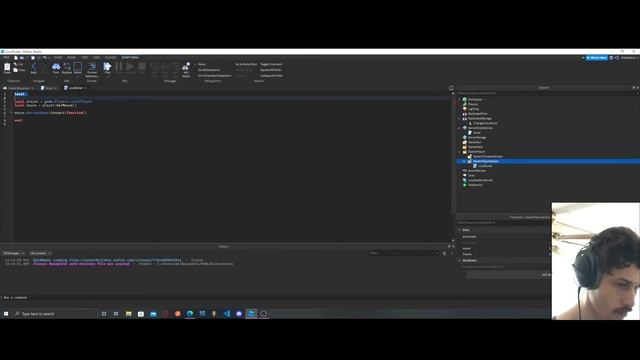Screen dimensions: 640x360
Task: Navigate Back with the blue arrow
Action: click(33, 67)
